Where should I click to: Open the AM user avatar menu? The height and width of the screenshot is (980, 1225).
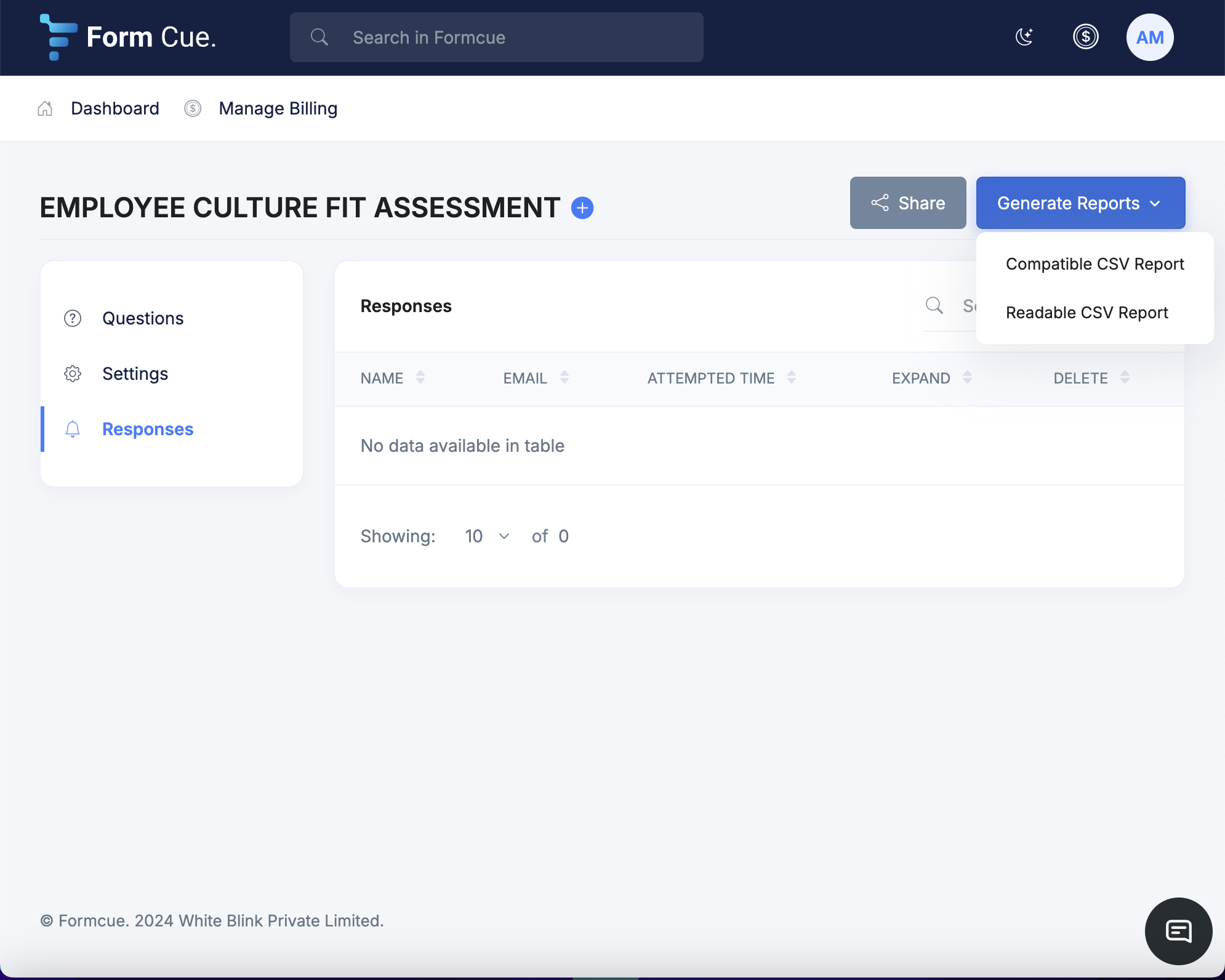coord(1149,37)
